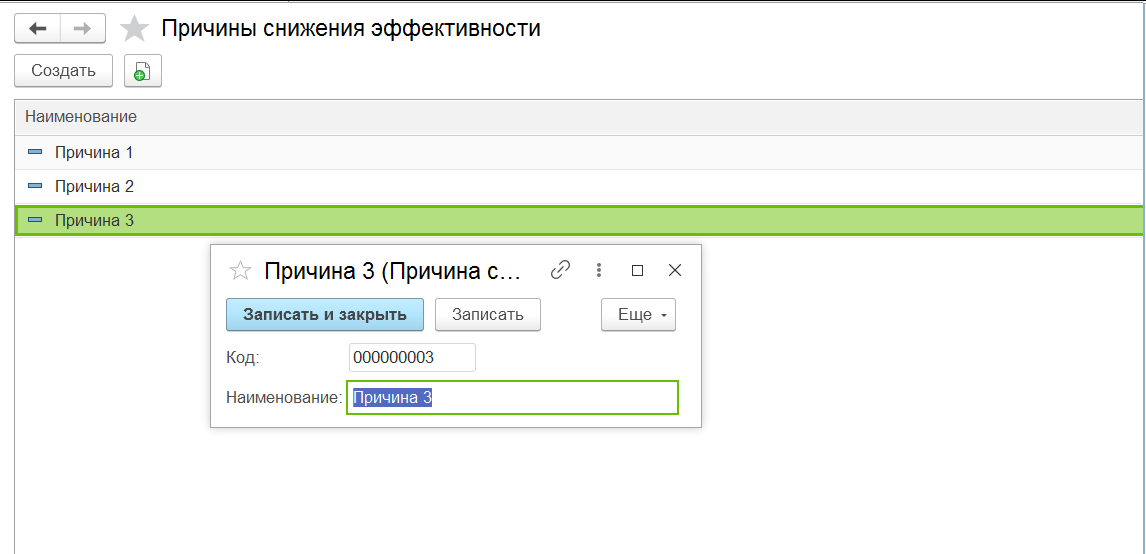The width and height of the screenshot is (1146, 554).
Task: Click the row icon of Причина 1
Action: [35, 153]
